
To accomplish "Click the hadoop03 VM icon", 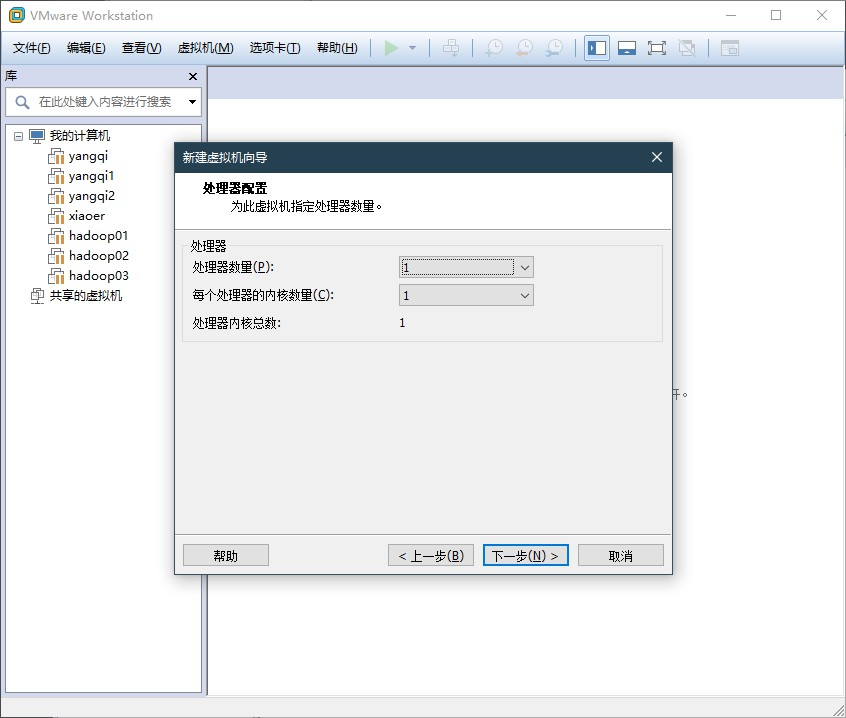I will 56,276.
